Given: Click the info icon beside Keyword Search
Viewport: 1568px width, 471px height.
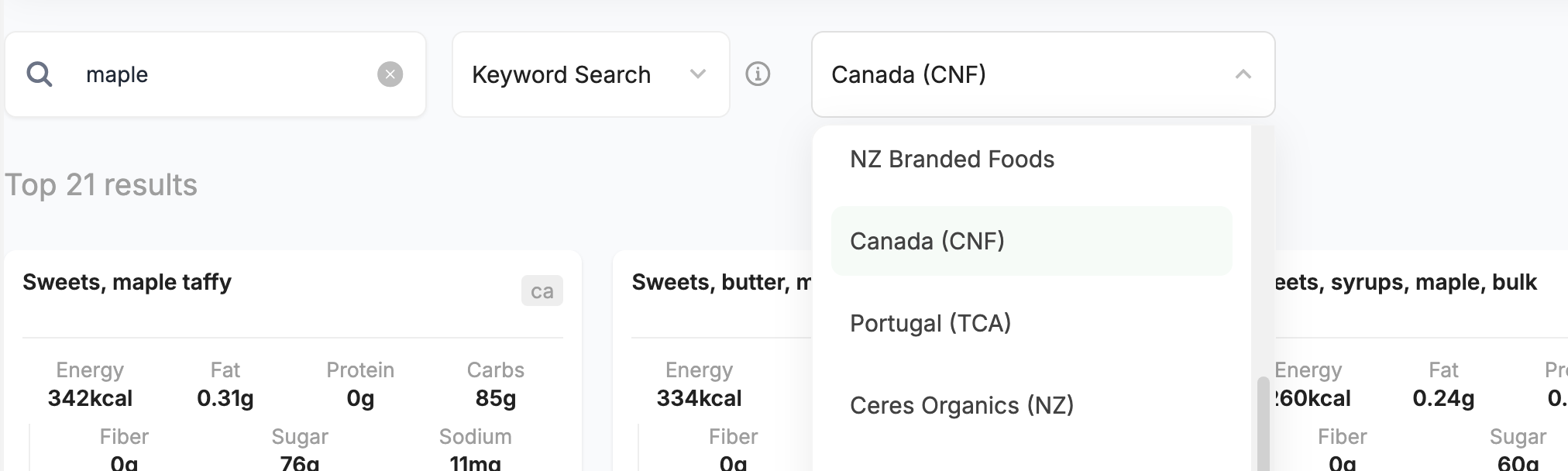Looking at the screenshot, I should (758, 74).
